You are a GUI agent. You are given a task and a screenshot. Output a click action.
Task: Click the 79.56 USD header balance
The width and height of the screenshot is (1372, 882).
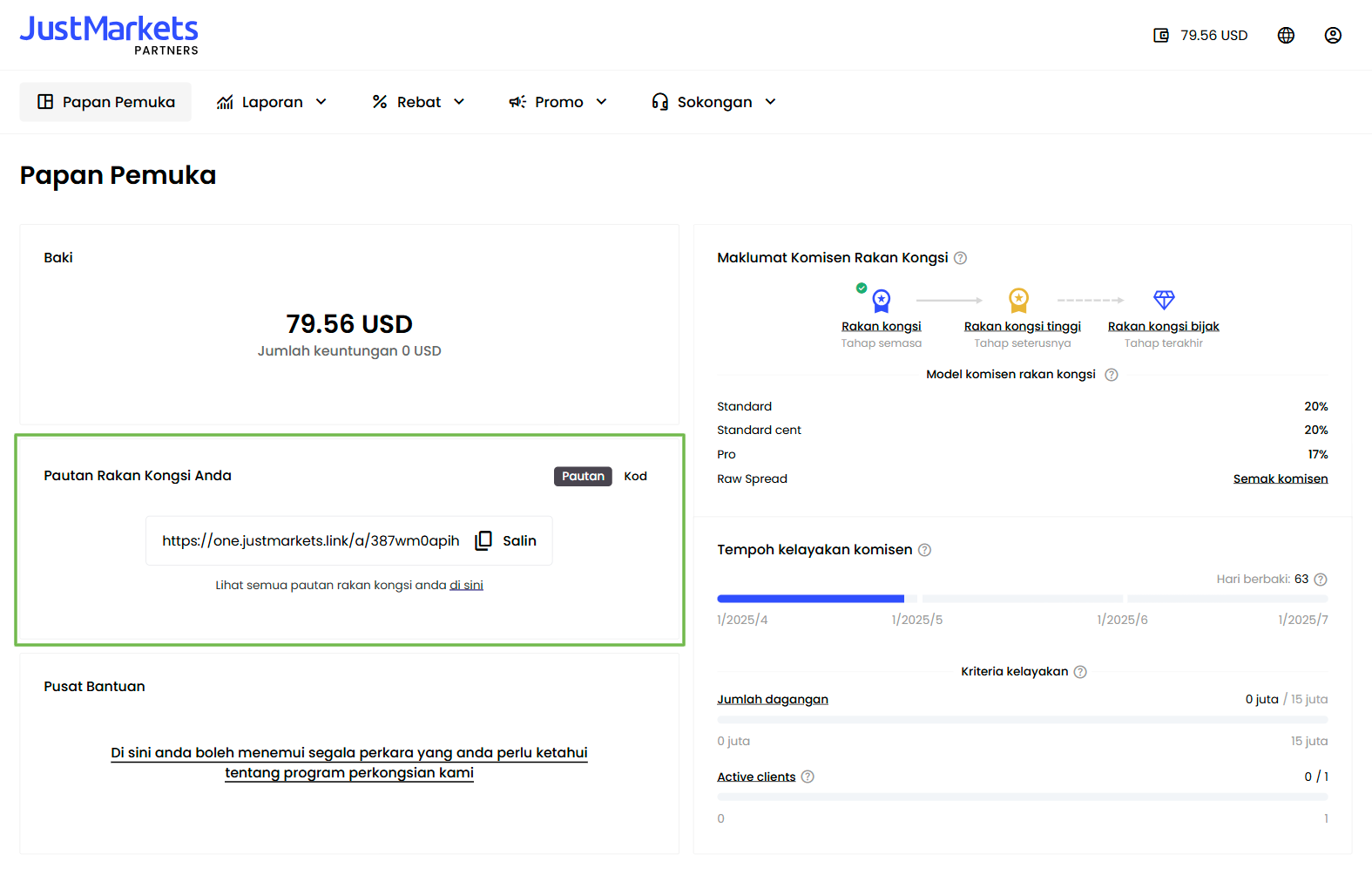[x=1213, y=36]
